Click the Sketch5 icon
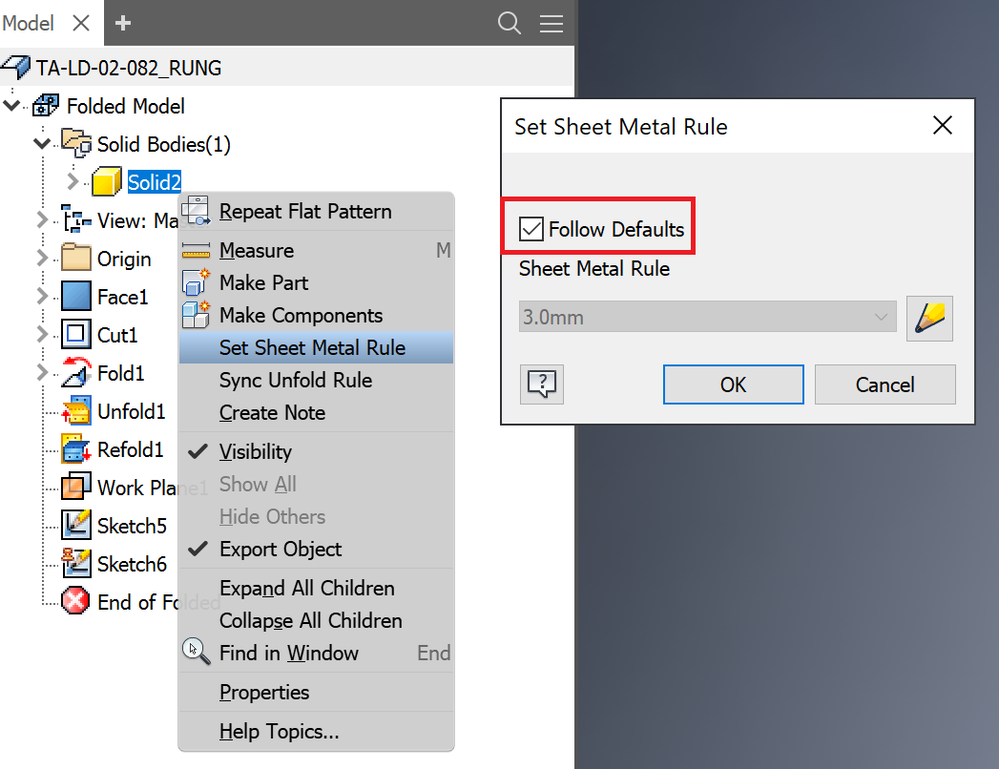 tap(76, 525)
